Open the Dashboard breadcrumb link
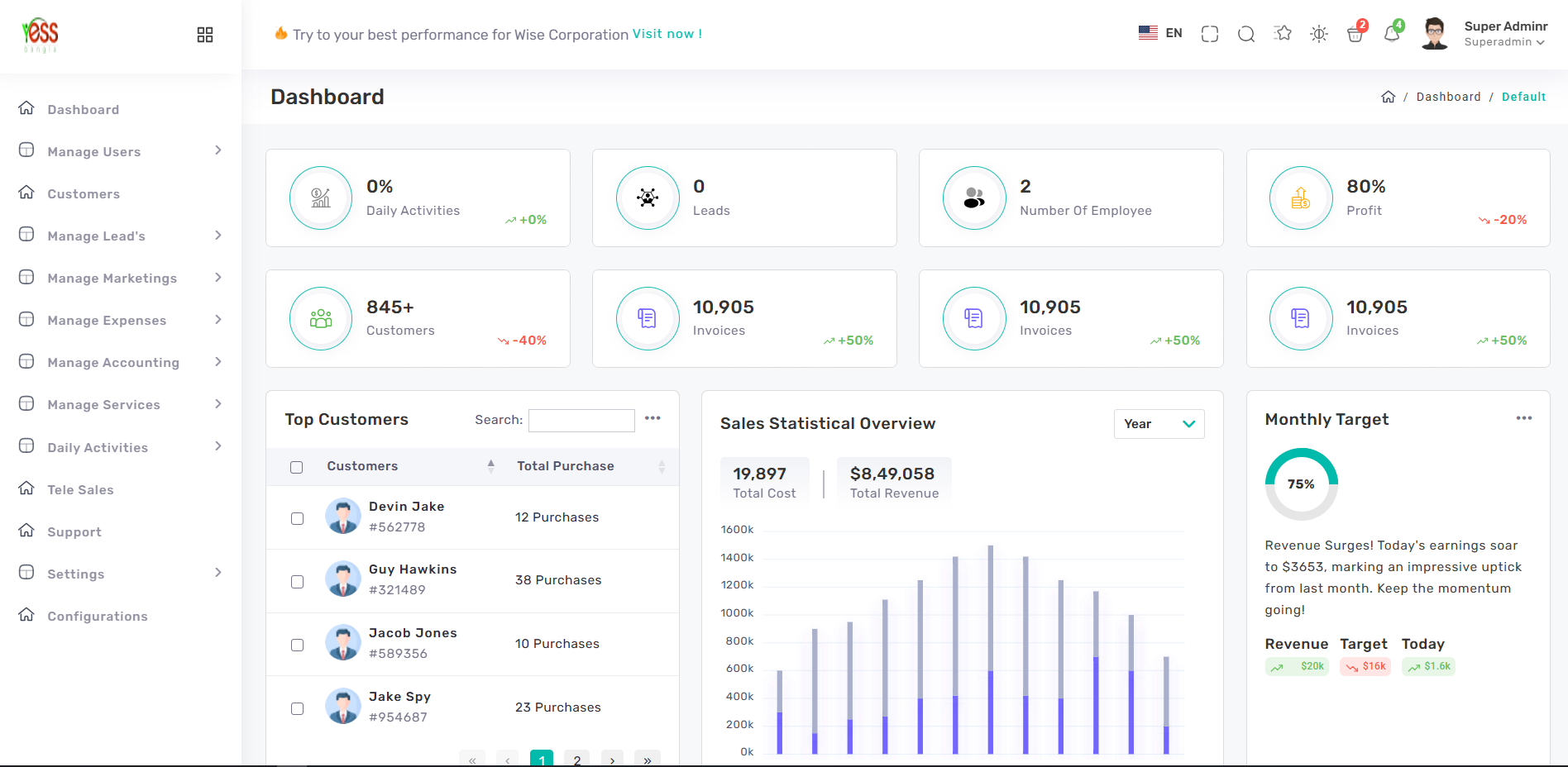 coord(1448,97)
